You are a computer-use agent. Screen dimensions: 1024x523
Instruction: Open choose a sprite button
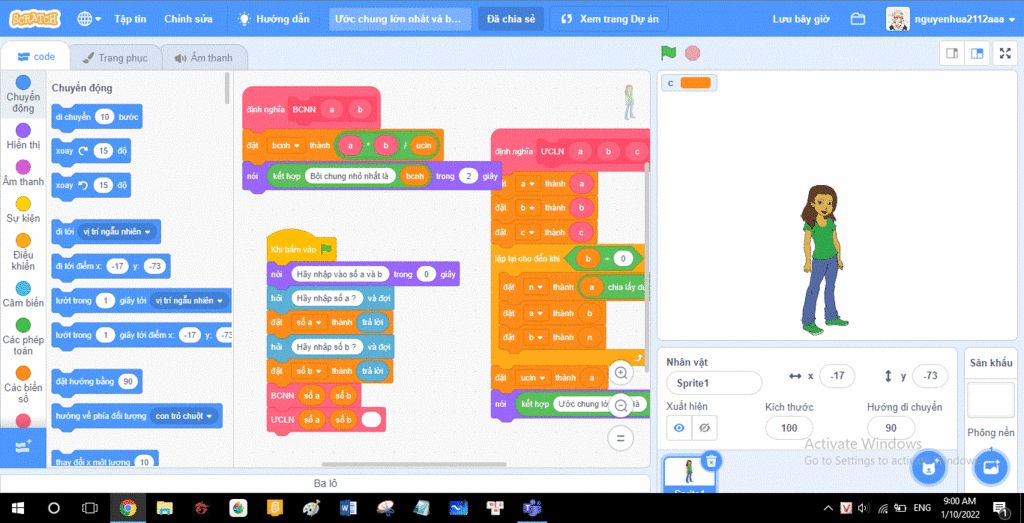pos(929,468)
